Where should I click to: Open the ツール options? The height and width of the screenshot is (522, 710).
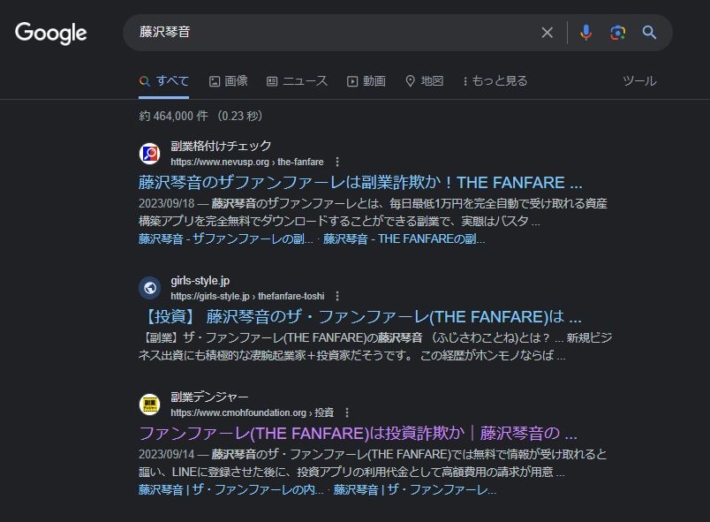(x=639, y=81)
